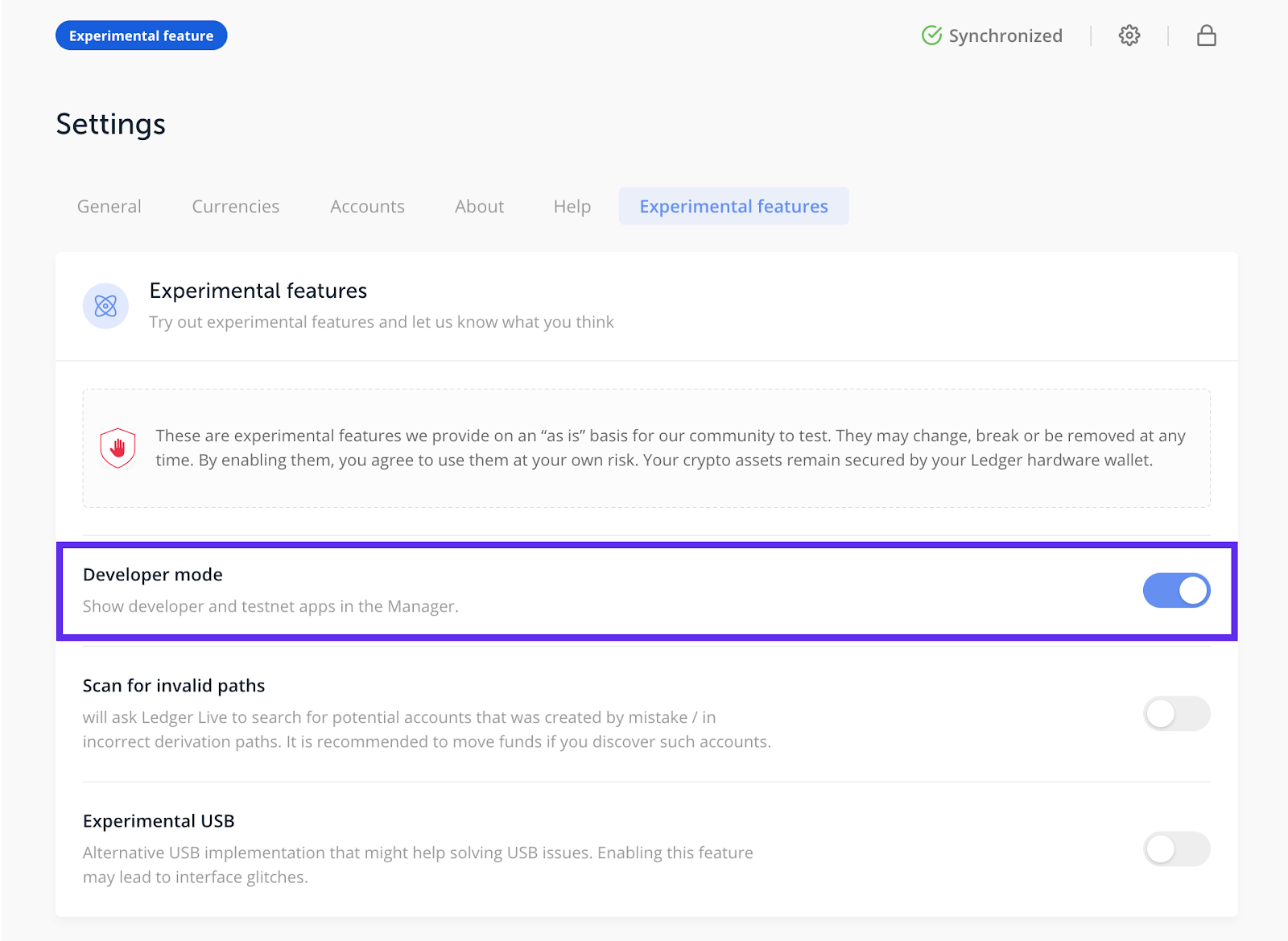Turn on the Experimental USB toggle
This screenshot has width=1288, height=941.
point(1176,848)
